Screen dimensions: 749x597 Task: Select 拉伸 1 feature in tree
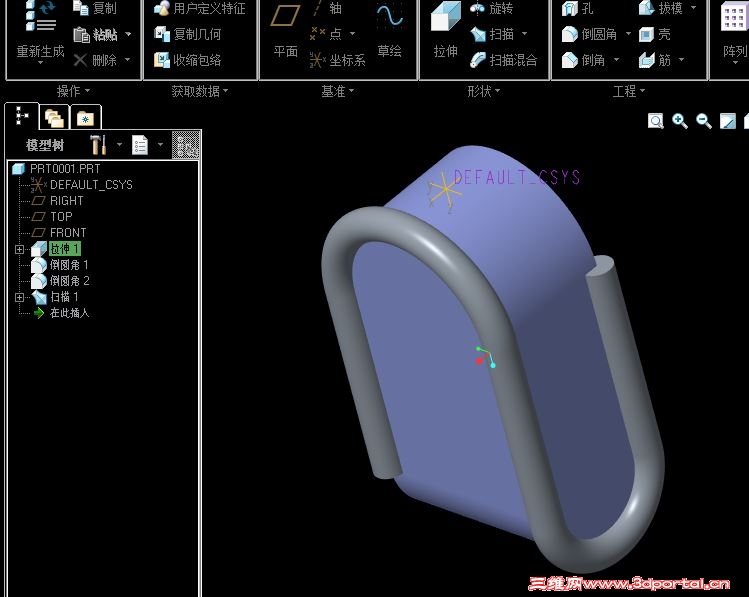tap(56, 249)
